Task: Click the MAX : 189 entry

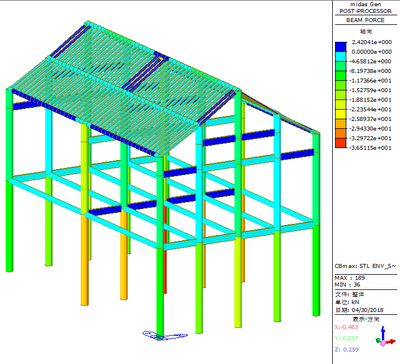Action: [350, 278]
